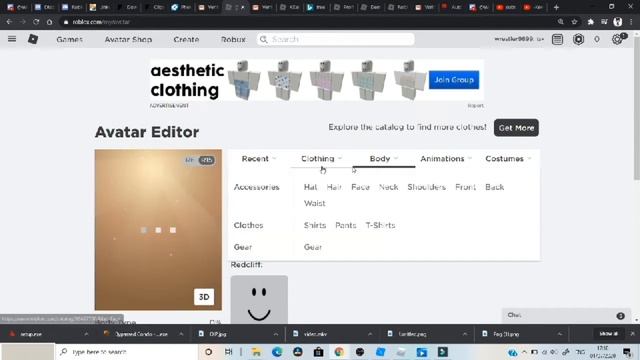The image size is (640, 360).
Task: Click the search magnifier icon in Roblox search
Action: click(x=264, y=39)
